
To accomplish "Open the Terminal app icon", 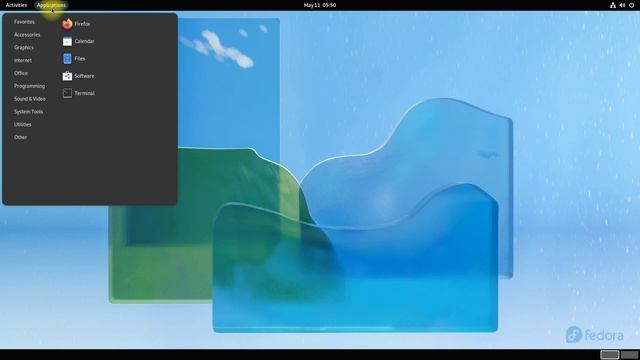I will tap(67, 93).
